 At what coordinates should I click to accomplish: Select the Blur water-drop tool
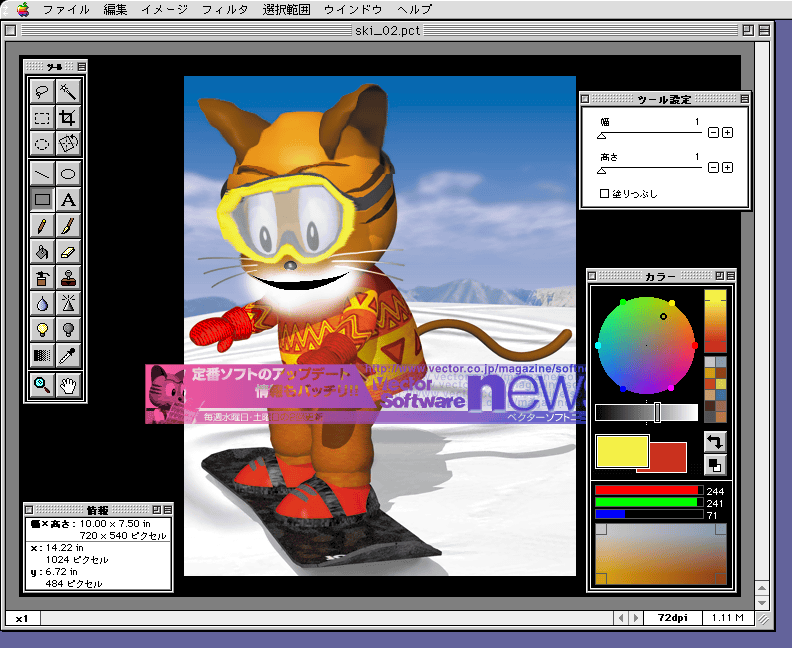(42, 304)
